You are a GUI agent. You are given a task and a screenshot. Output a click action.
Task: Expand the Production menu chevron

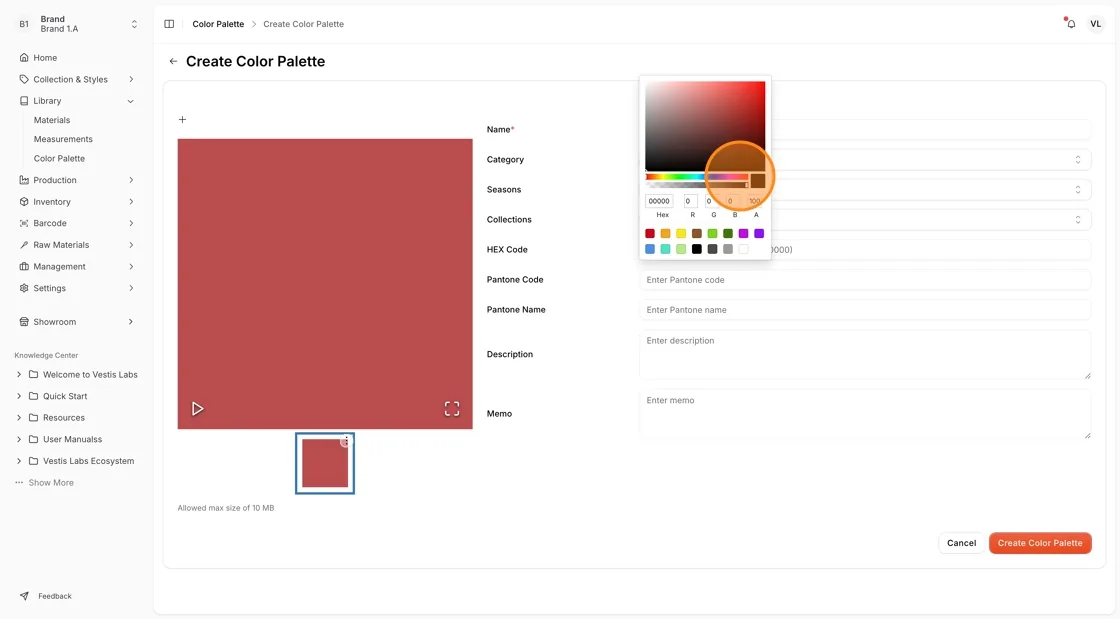[131, 180]
